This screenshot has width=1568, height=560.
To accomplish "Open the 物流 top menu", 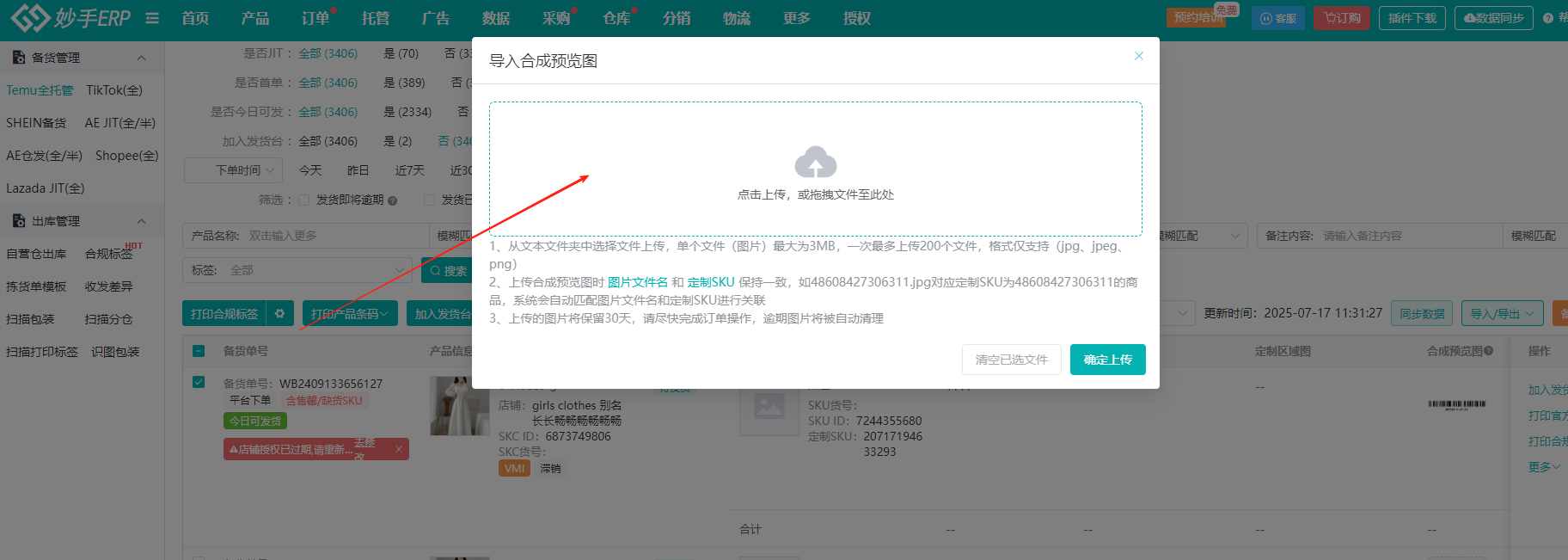I will pos(737,18).
